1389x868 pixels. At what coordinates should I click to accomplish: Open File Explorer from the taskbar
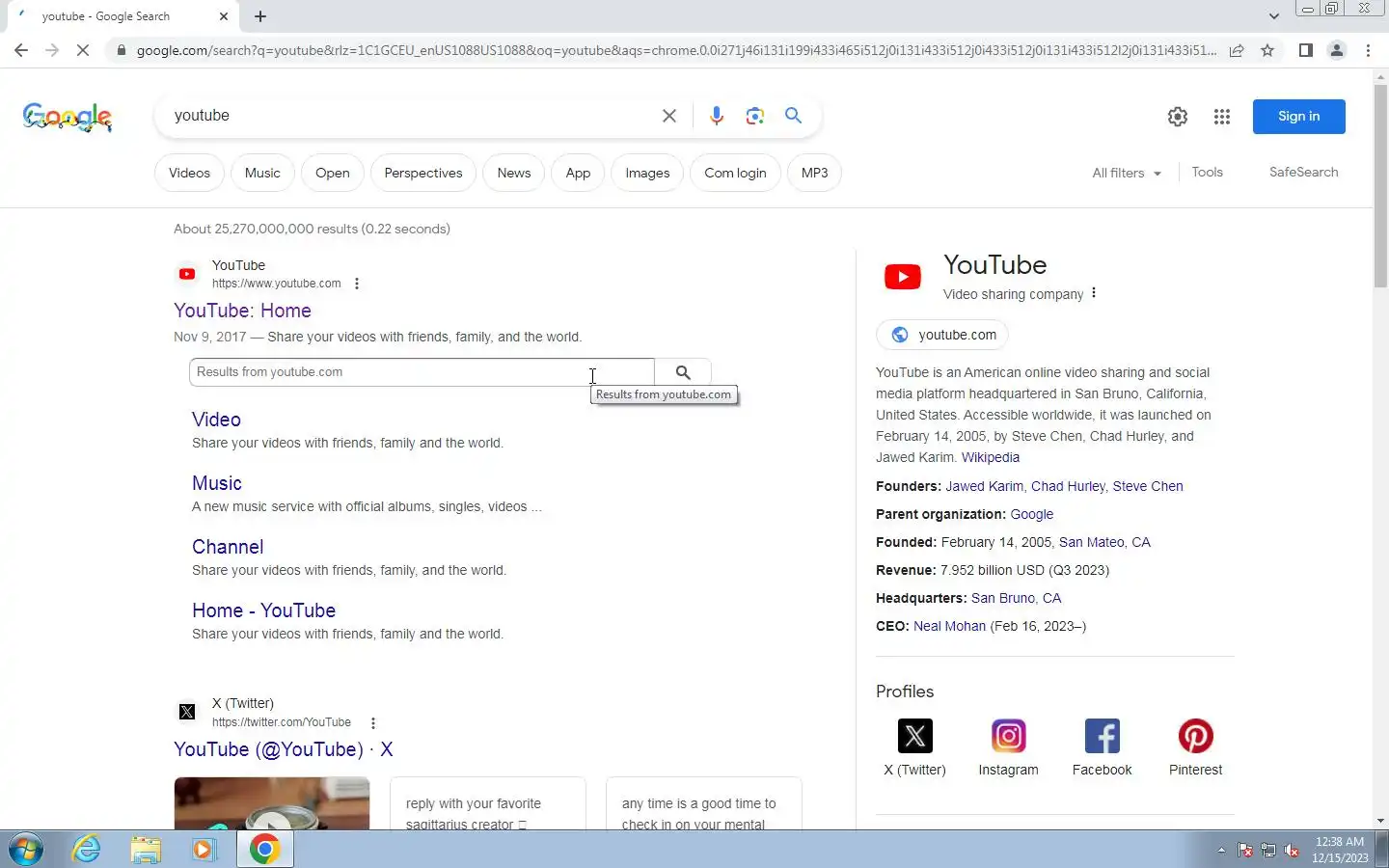146,850
